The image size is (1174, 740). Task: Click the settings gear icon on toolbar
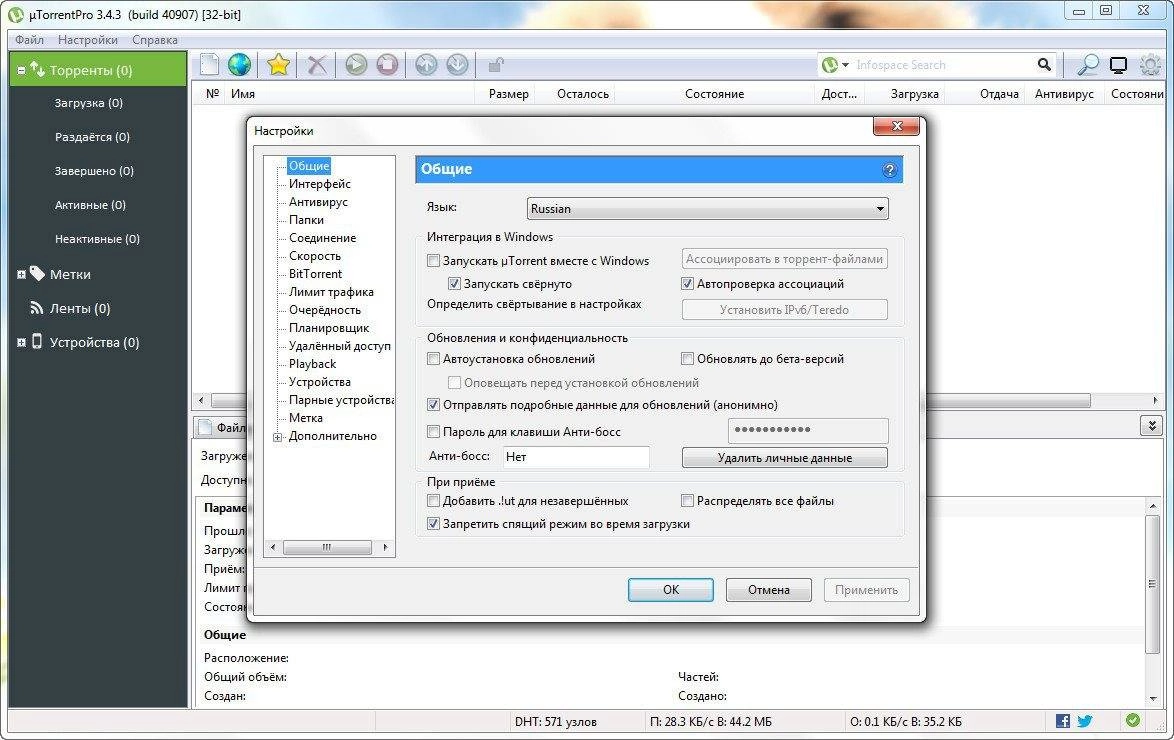1152,64
